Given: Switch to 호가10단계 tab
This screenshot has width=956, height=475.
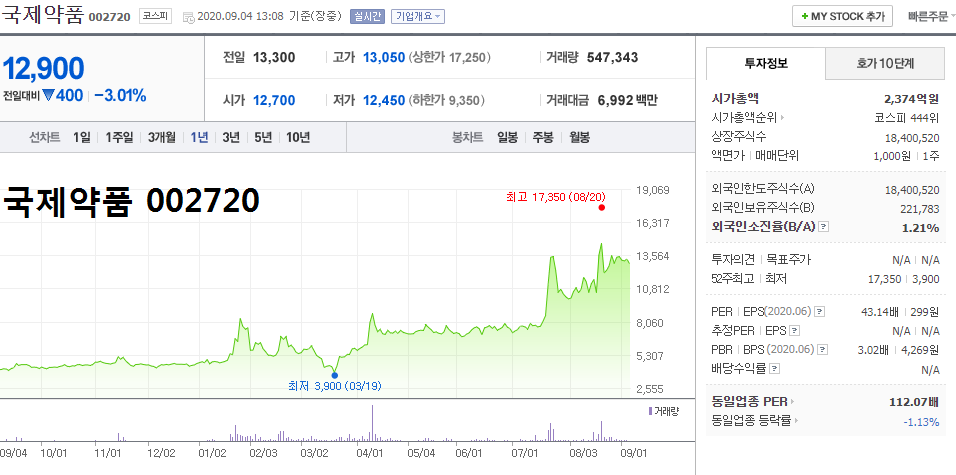Looking at the screenshot, I should [x=885, y=63].
